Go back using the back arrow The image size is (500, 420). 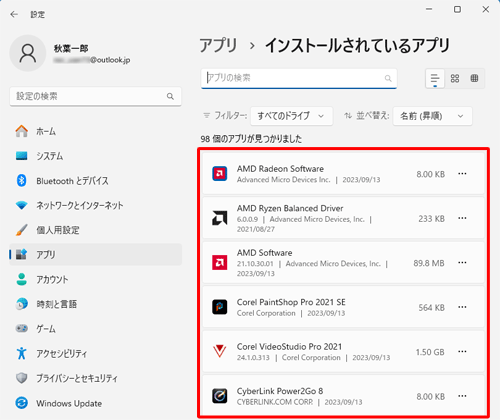[x=14, y=14]
